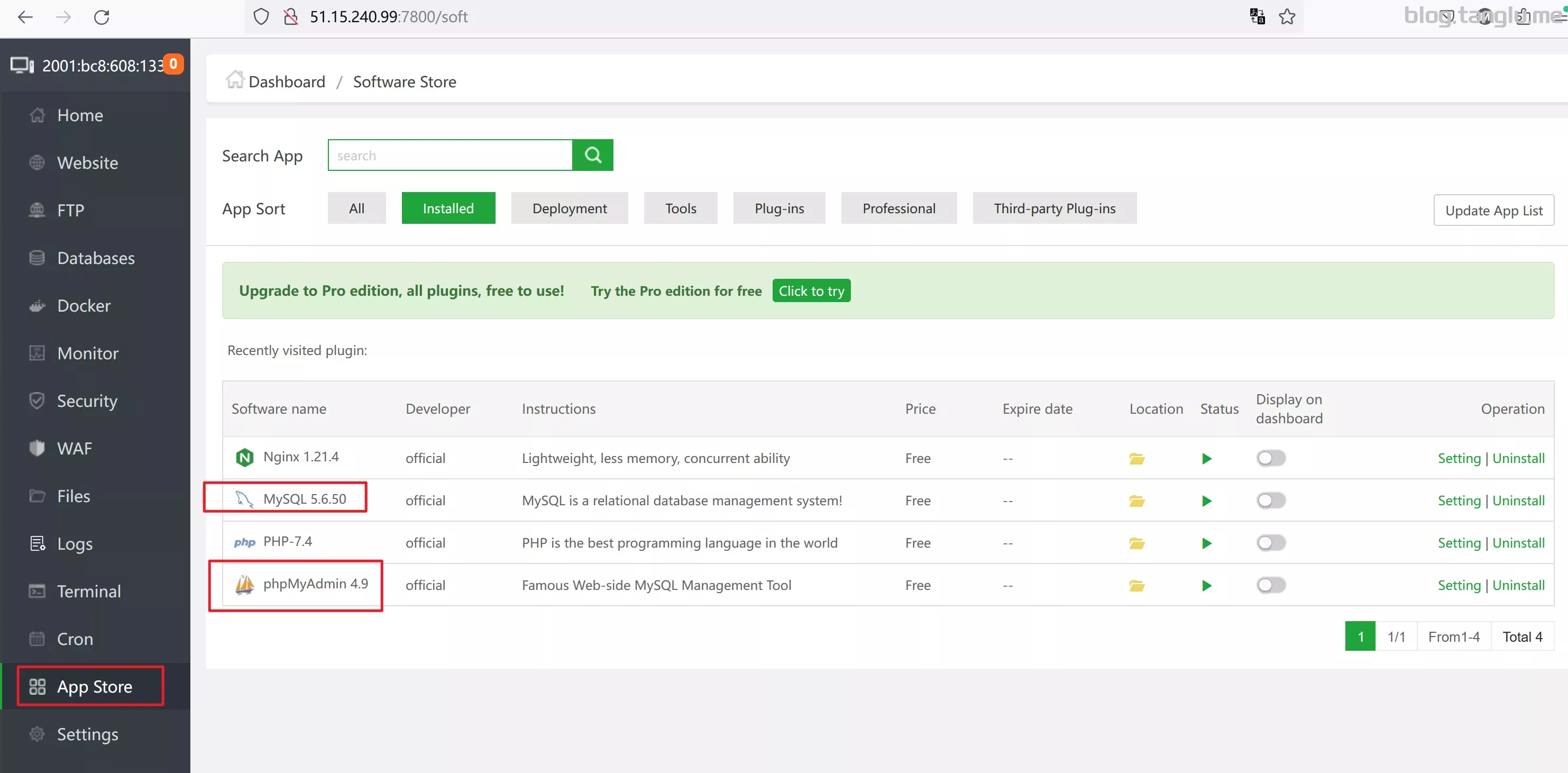Toggle PHP-7.4 display on dashboard switch

[1271, 543]
